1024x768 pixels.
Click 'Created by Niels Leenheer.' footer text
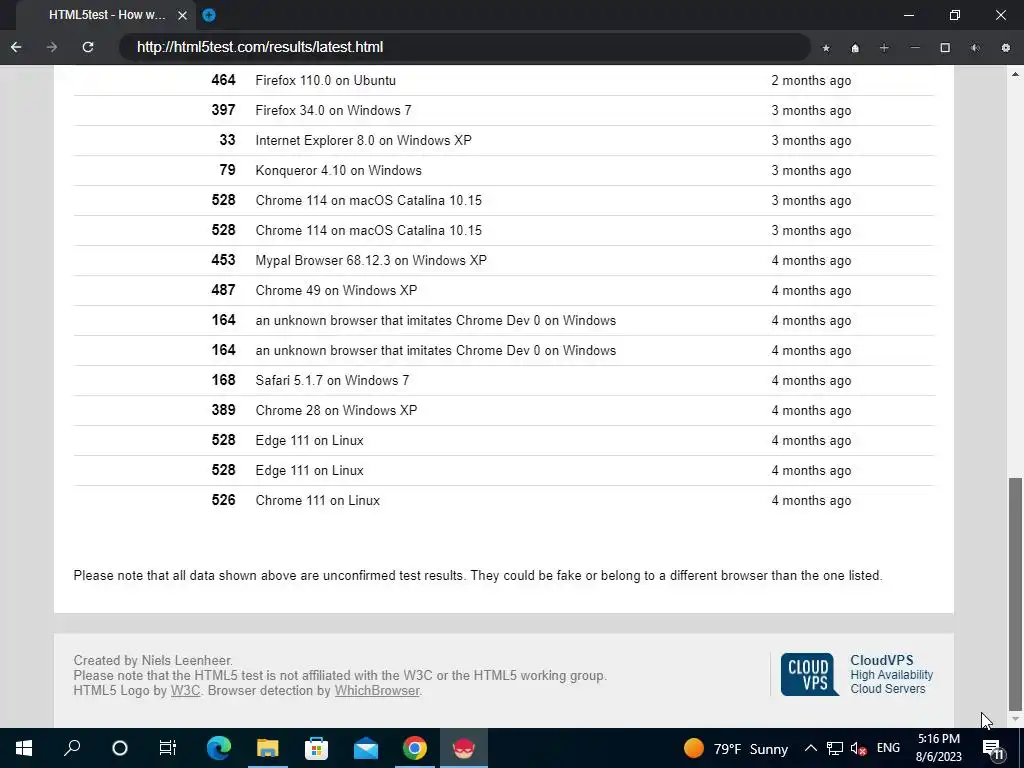pyautogui.click(x=153, y=660)
